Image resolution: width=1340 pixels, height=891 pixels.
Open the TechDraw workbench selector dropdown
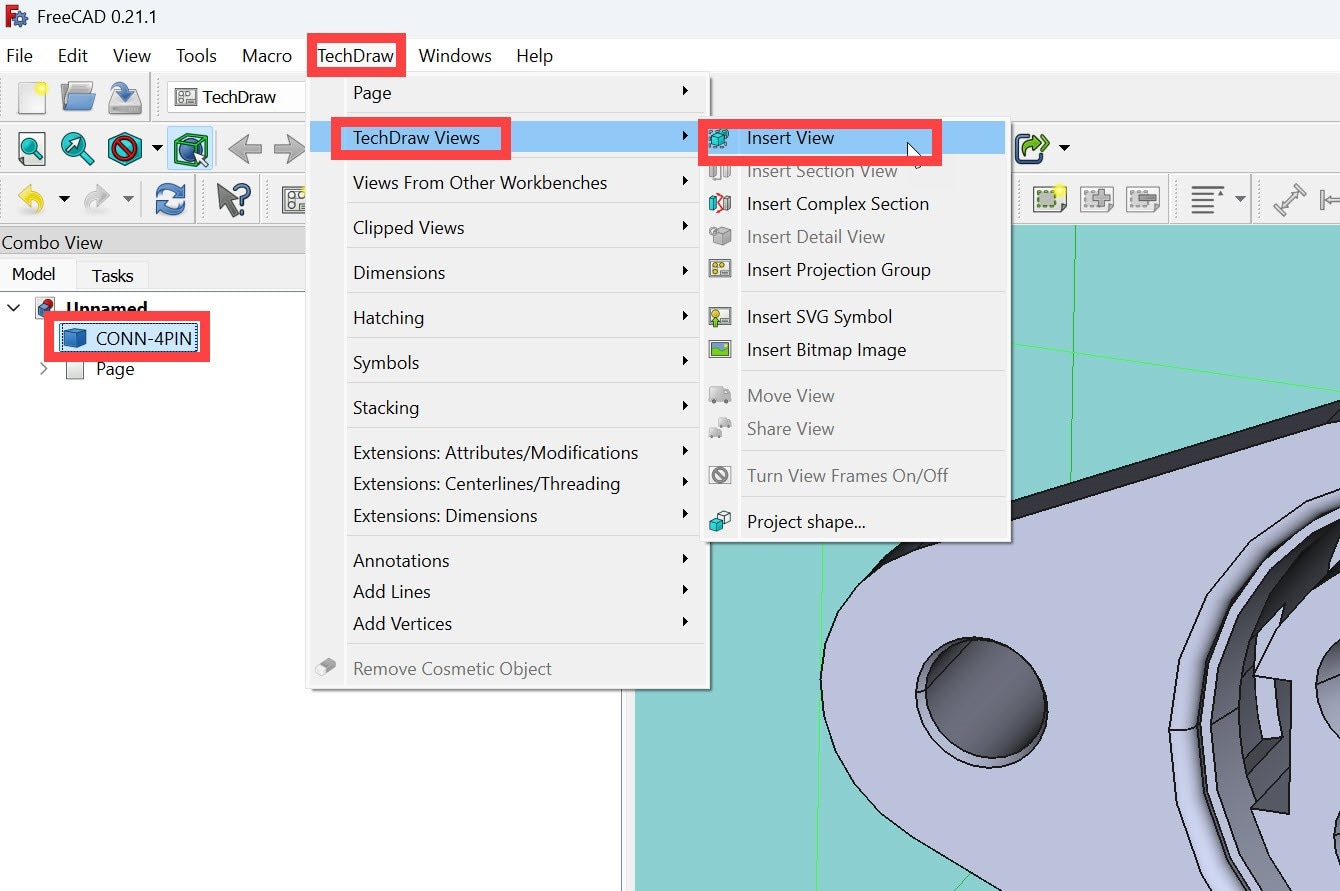pos(238,97)
